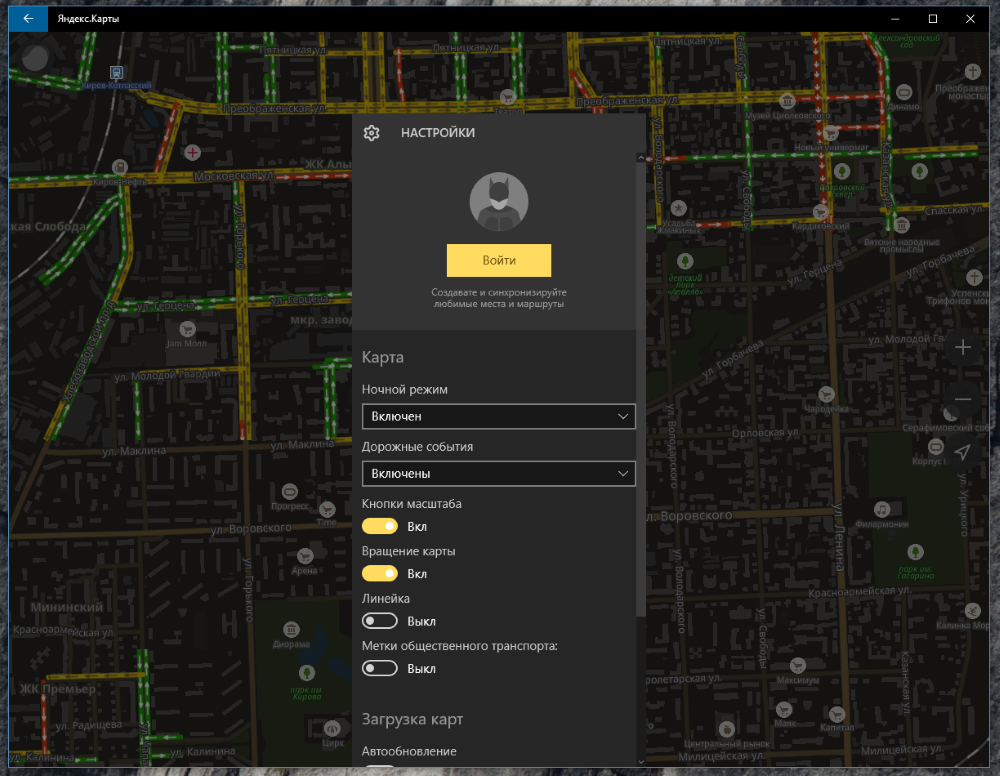Enable the Линейка toggle

pos(380,621)
